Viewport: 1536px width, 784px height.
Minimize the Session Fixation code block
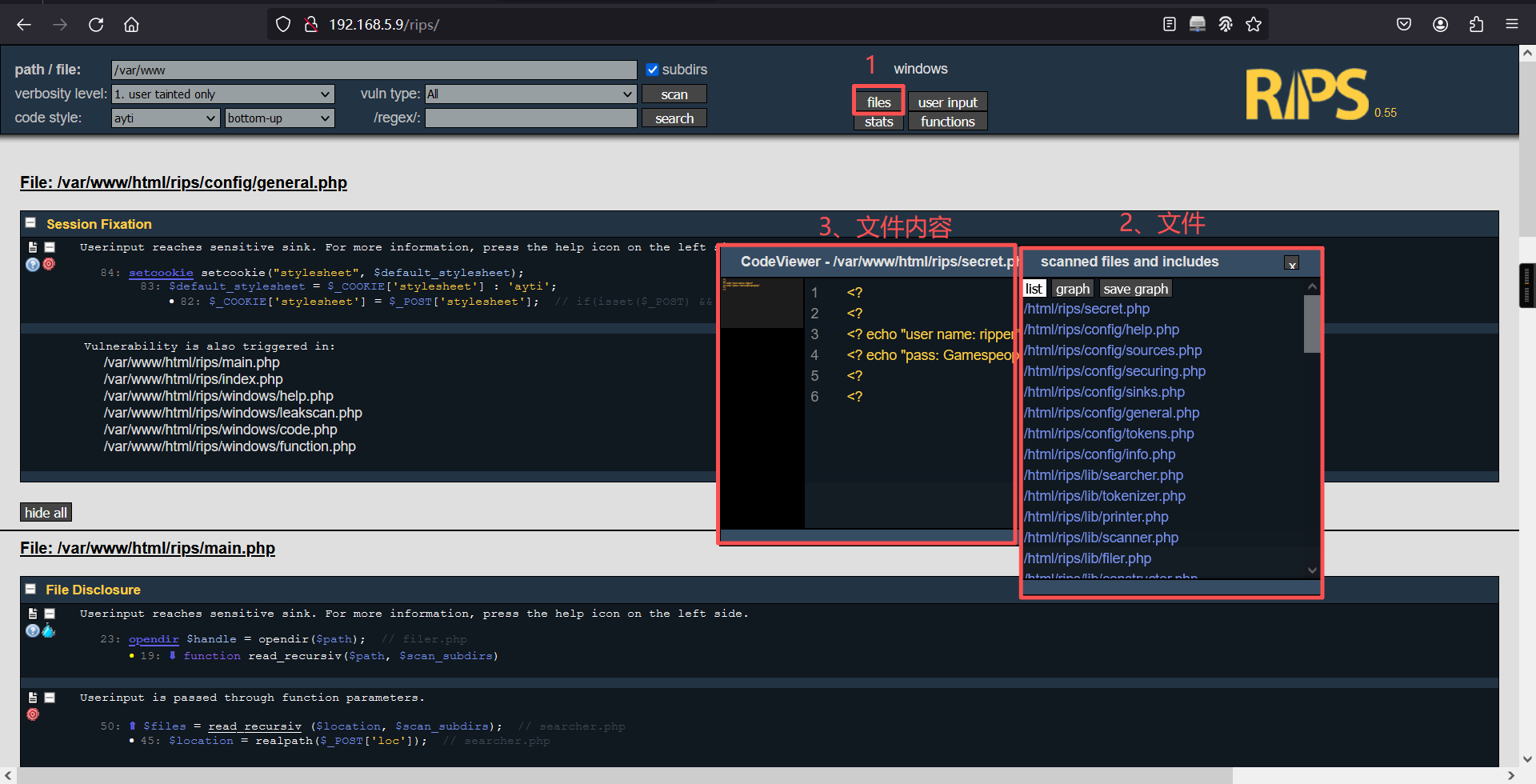pos(50,247)
